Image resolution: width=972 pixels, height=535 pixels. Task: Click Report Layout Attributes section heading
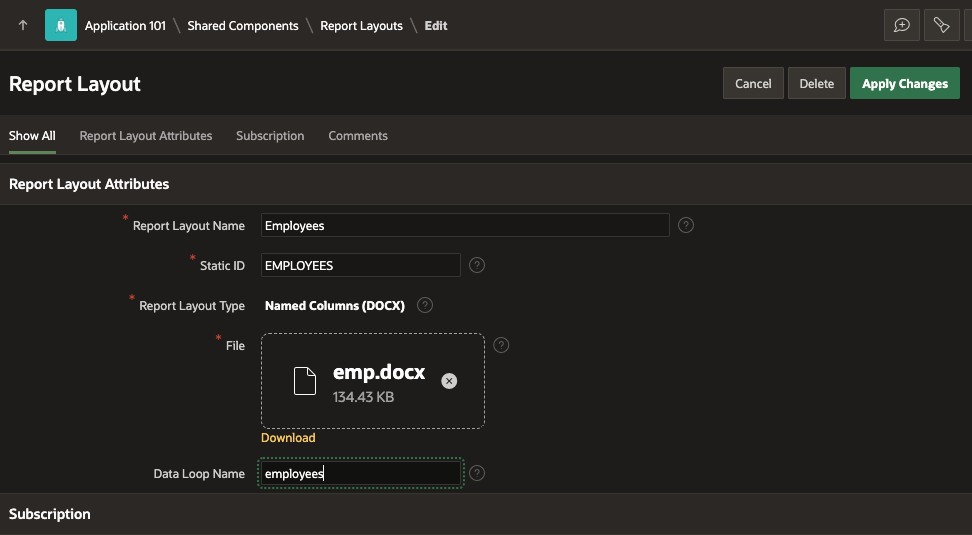click(x=89, y=184)
